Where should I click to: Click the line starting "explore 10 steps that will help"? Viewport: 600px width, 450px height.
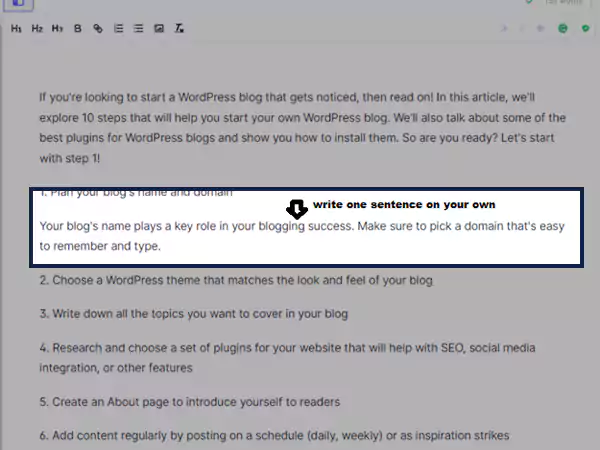[x=302, y=117]
